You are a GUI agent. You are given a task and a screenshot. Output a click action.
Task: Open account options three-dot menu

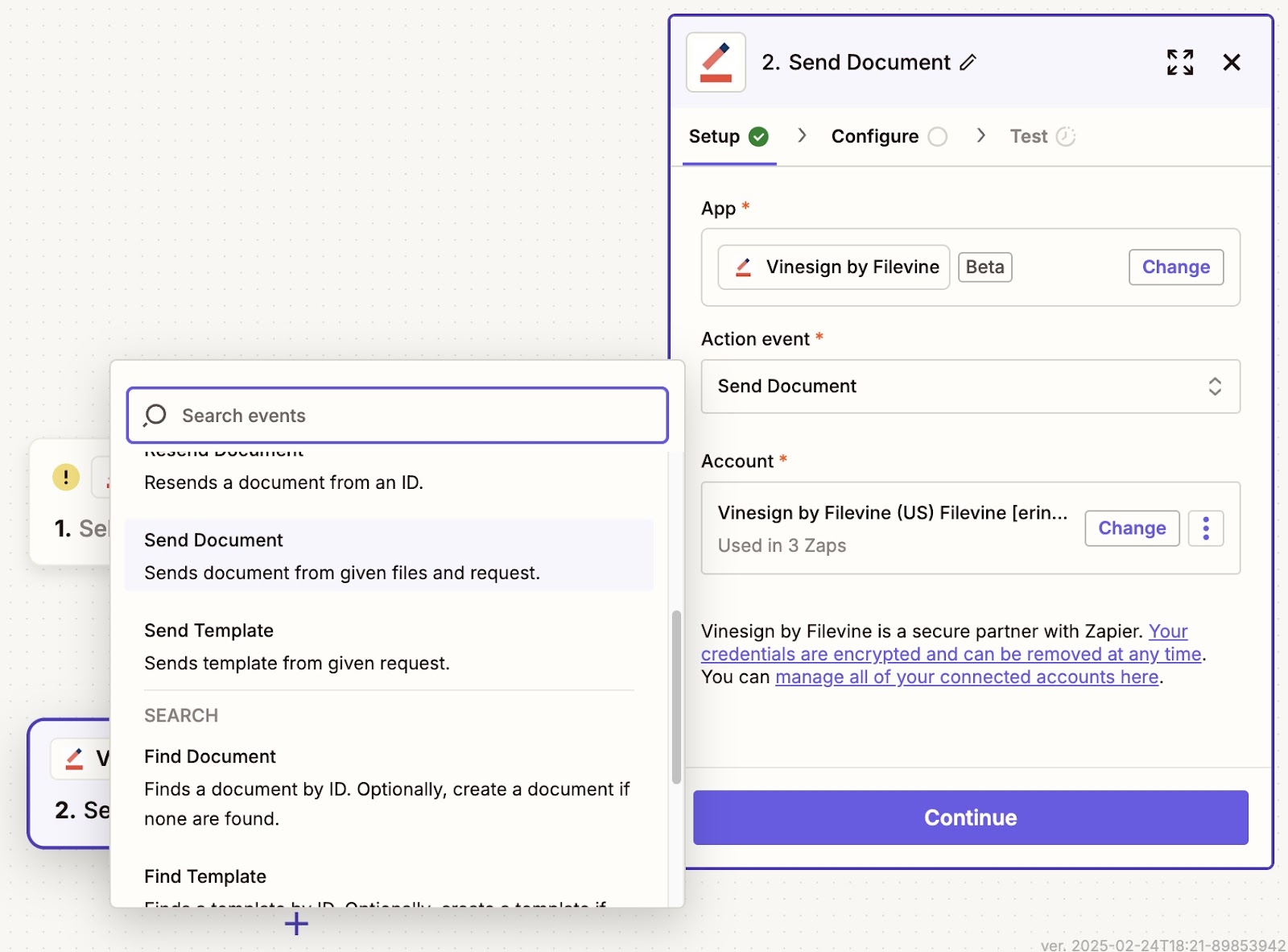click(1206, 528)
